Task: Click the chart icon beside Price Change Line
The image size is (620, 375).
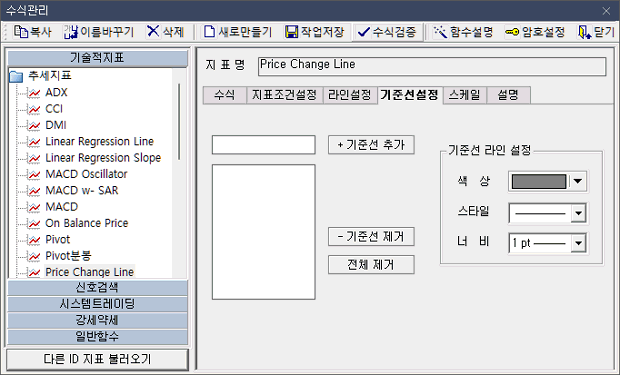Action: point(34,272)
